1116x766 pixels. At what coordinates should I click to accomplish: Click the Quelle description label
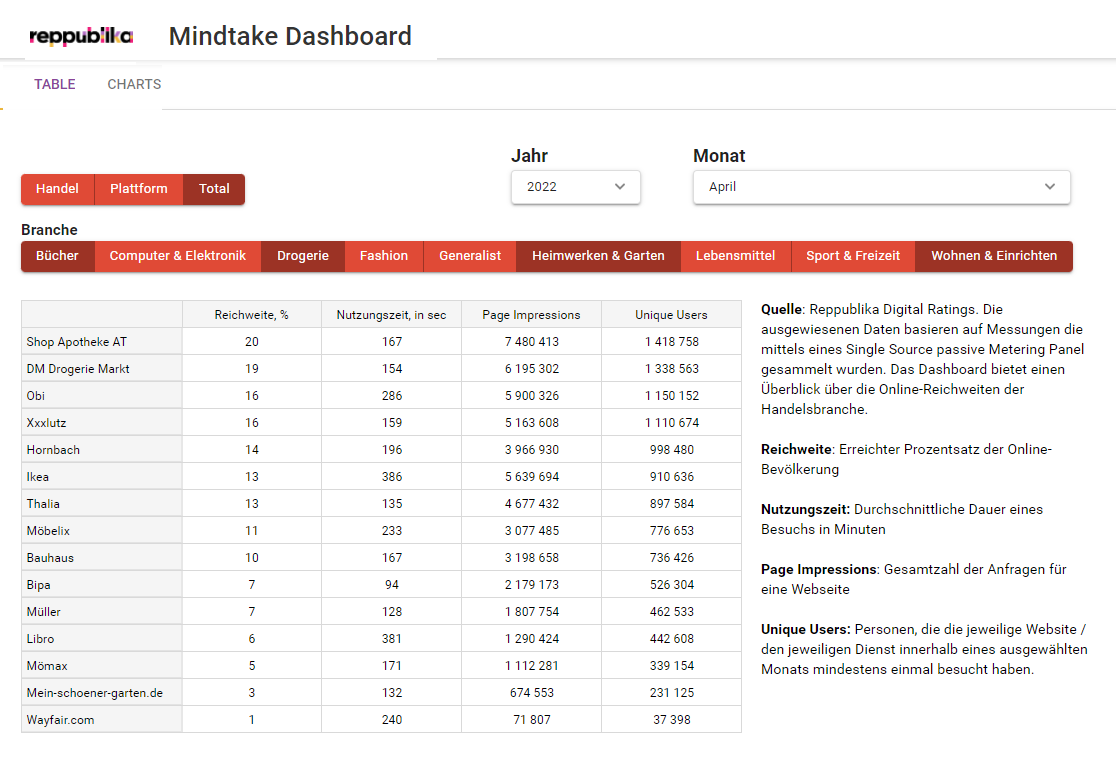pyautogui.click(x=781, y=310)
